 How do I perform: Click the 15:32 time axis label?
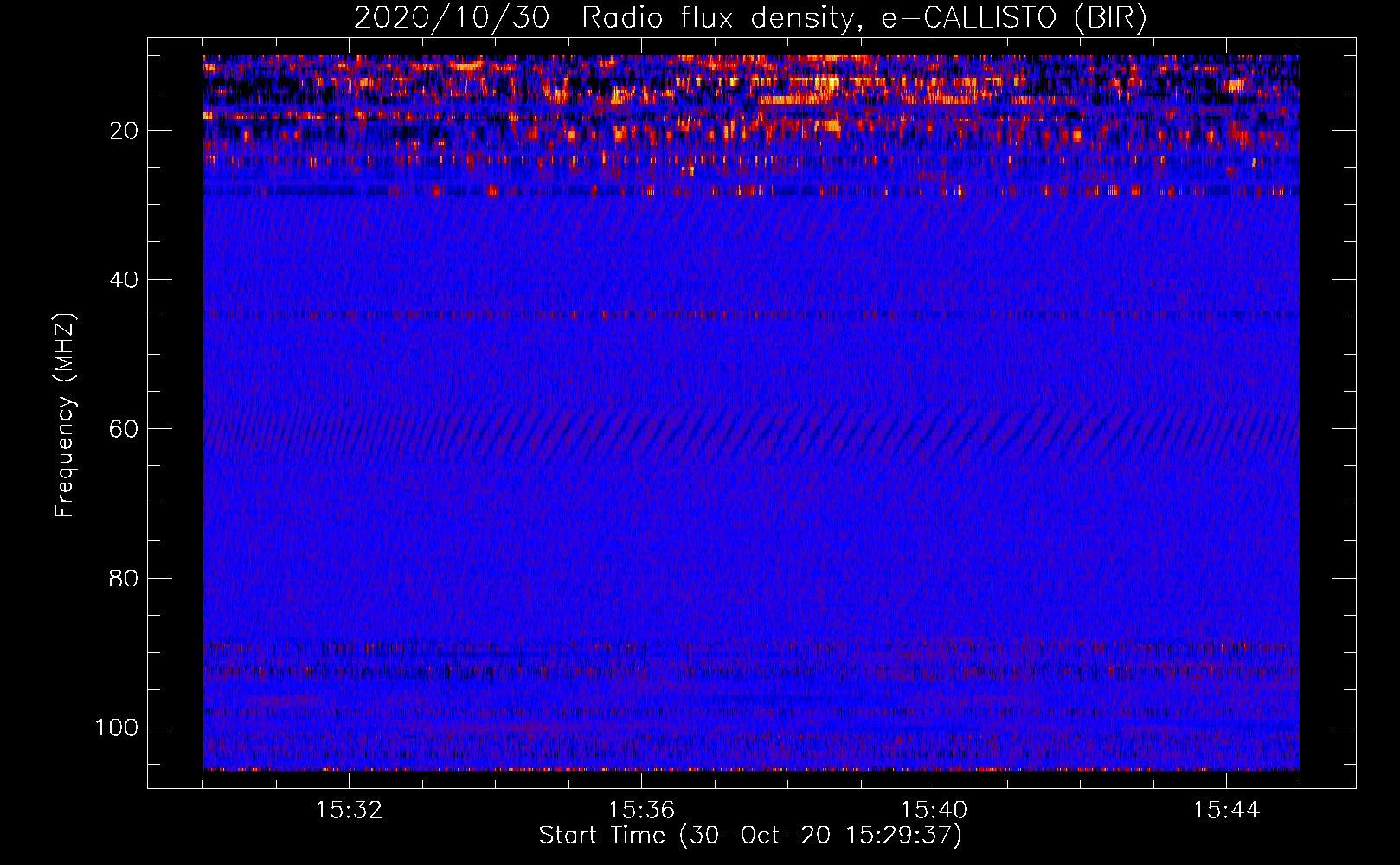pyautogui.click(x=349, y=811)
